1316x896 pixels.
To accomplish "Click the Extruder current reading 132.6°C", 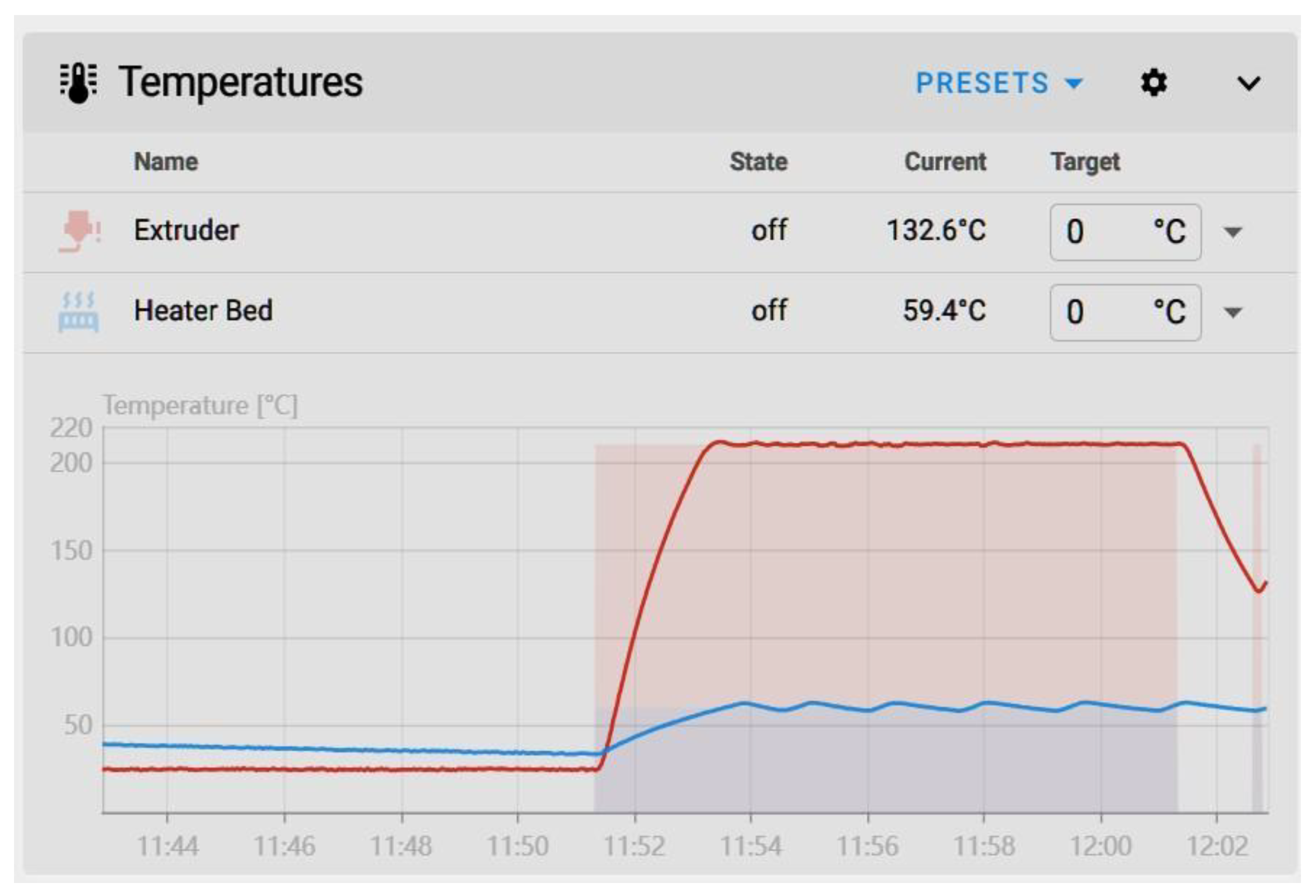I will [x=936, y=231].
